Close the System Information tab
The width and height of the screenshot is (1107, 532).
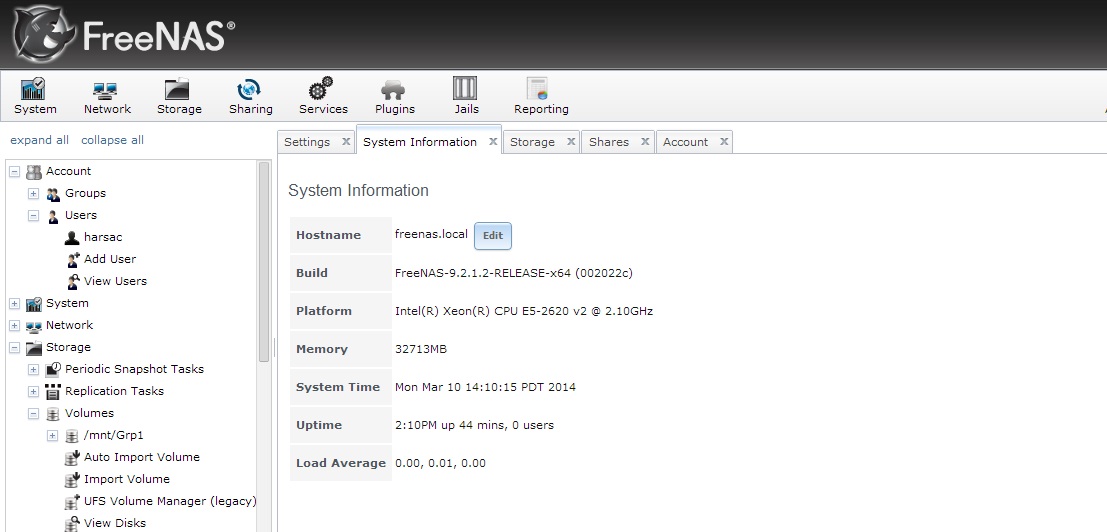(493, 141)
